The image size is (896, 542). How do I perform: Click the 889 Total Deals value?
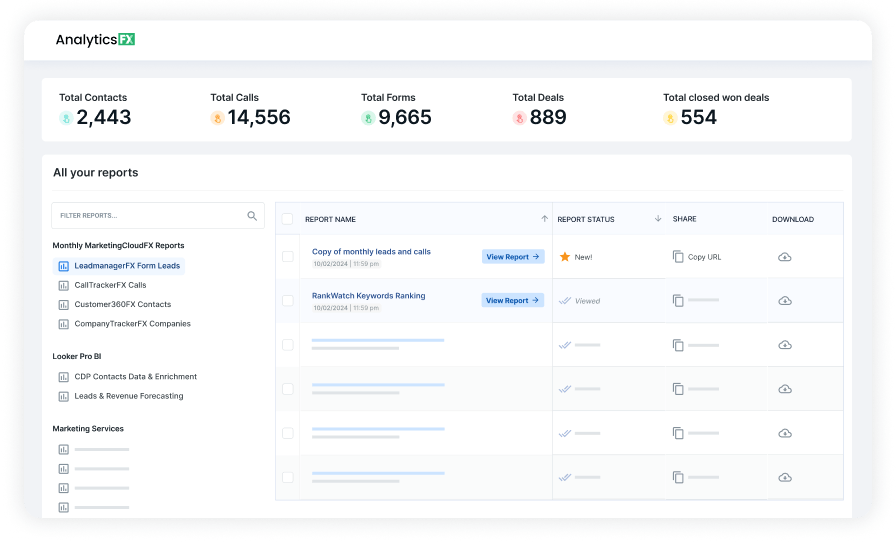548,117
